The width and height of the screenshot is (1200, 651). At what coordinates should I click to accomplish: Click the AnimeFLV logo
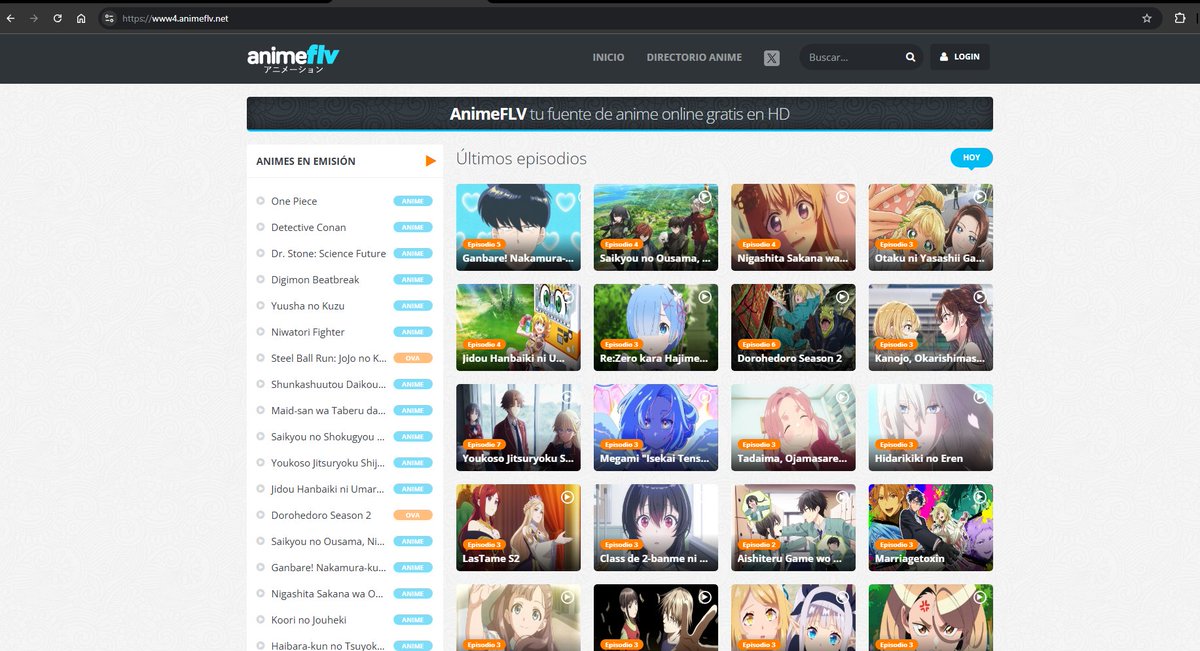click(x=293, y=58)
